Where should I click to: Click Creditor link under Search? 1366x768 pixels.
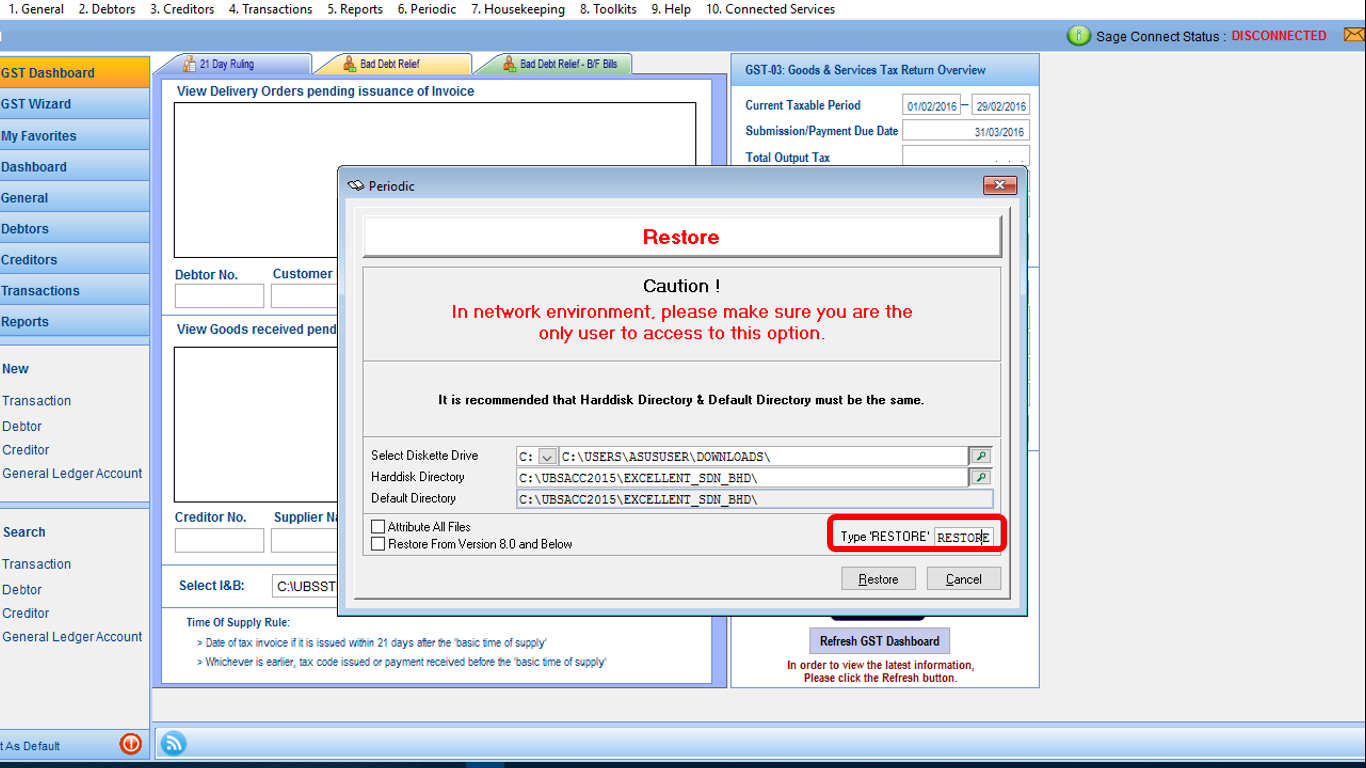pyautogui.click(x=26, y=613)
